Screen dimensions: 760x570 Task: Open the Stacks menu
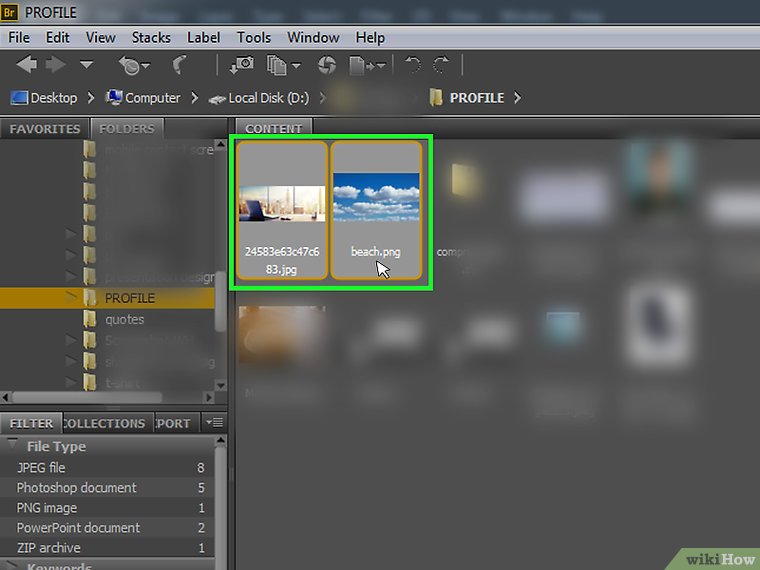click(x=151, y=37)
